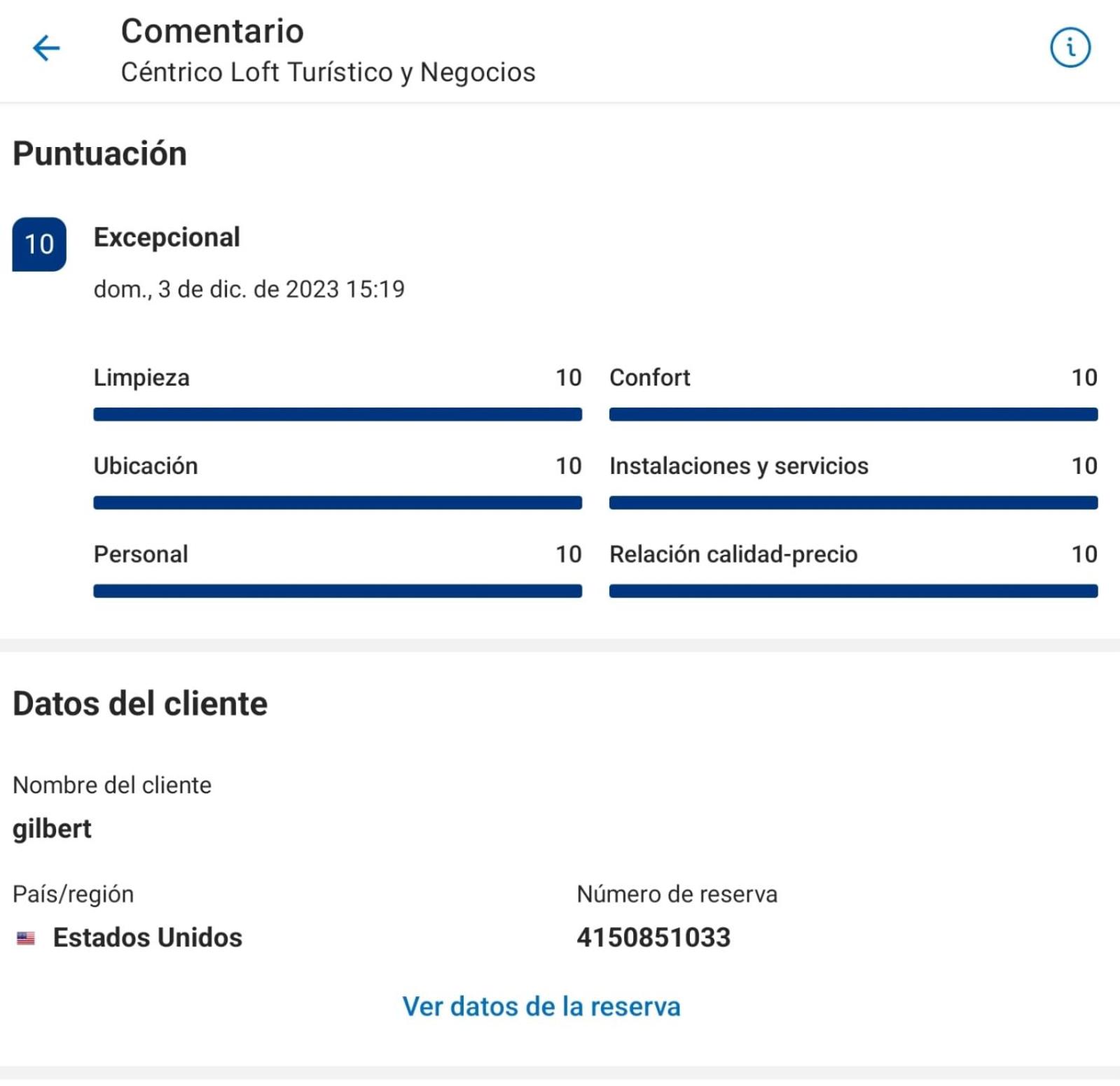Select the Confort rating bar
1120x1086 pixels.
pos(853,415)
